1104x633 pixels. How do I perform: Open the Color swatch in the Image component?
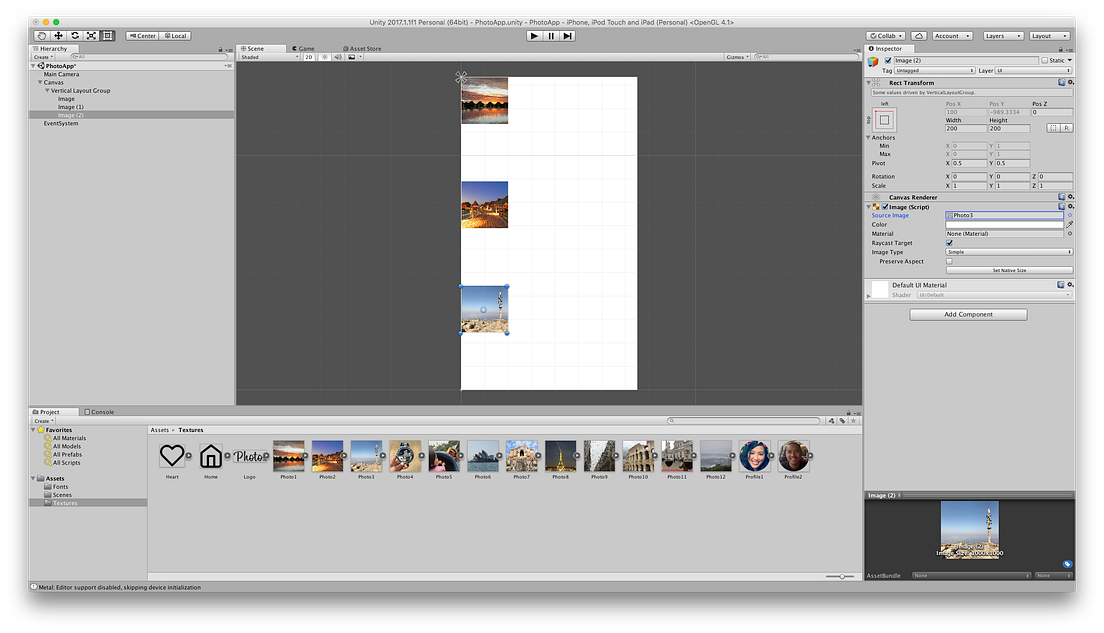click(1005, 224)
